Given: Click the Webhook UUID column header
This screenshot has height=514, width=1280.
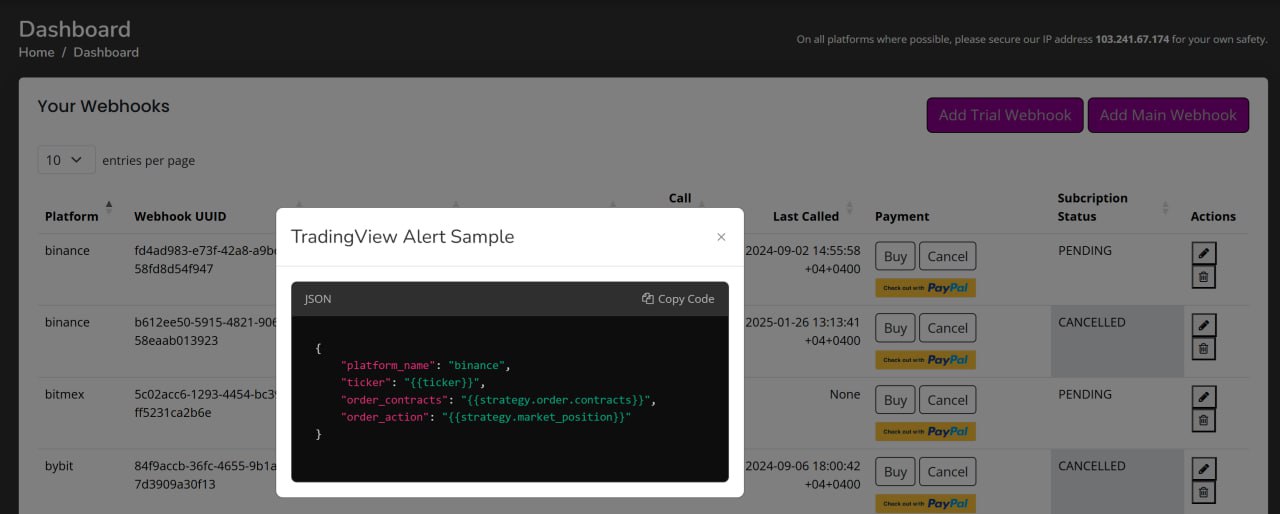Looking at the screenshot, I should pos(180,216).
